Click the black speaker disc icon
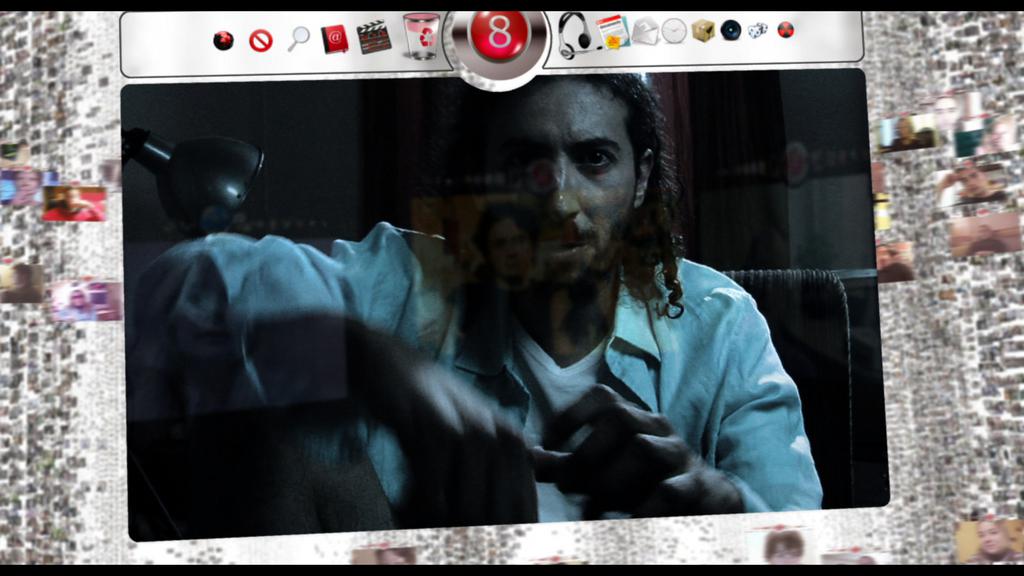Screen dimensions: 1024x576 pyautogui.click(x=731, y=30)
